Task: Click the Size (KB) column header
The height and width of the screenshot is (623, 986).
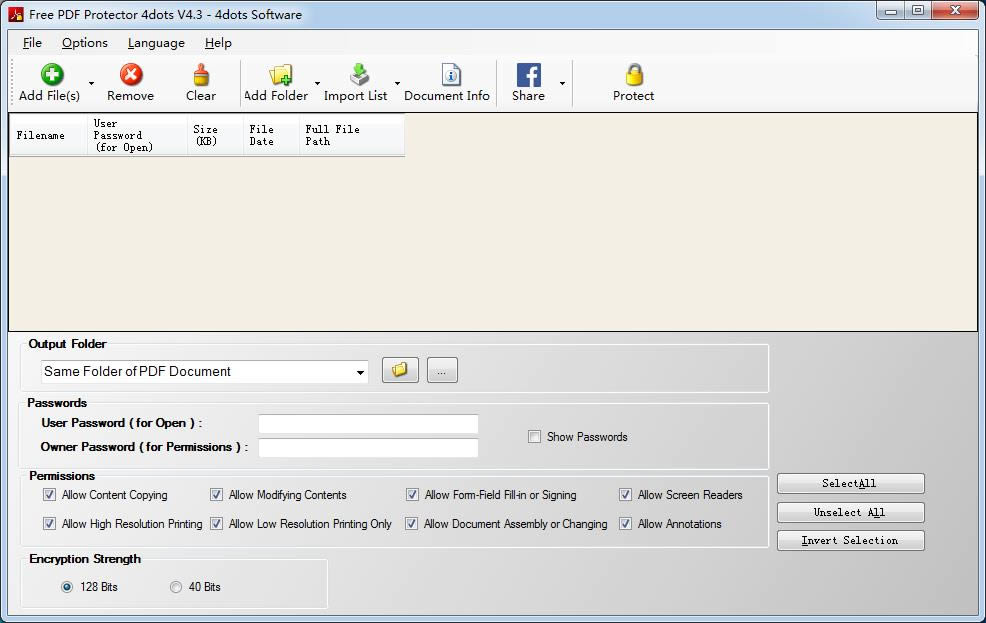Action: point(215,135)
